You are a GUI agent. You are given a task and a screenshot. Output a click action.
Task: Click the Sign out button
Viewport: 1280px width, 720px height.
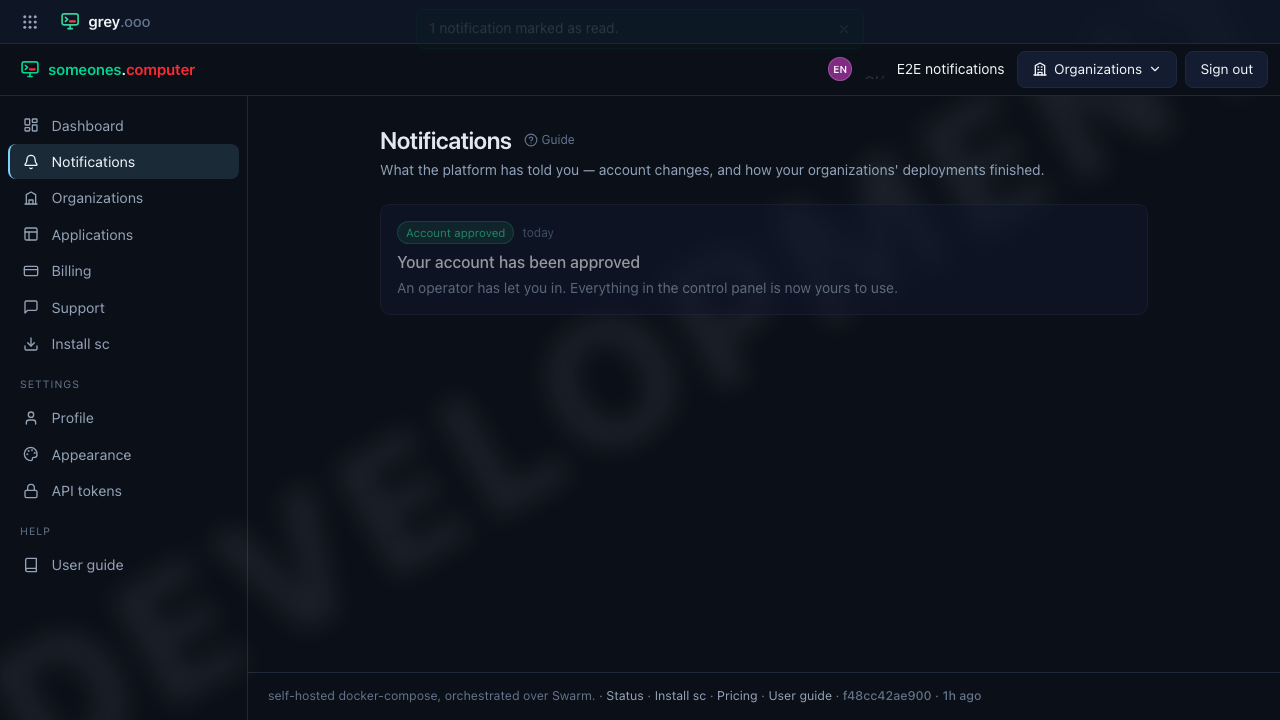click(x=1226, y=69)
